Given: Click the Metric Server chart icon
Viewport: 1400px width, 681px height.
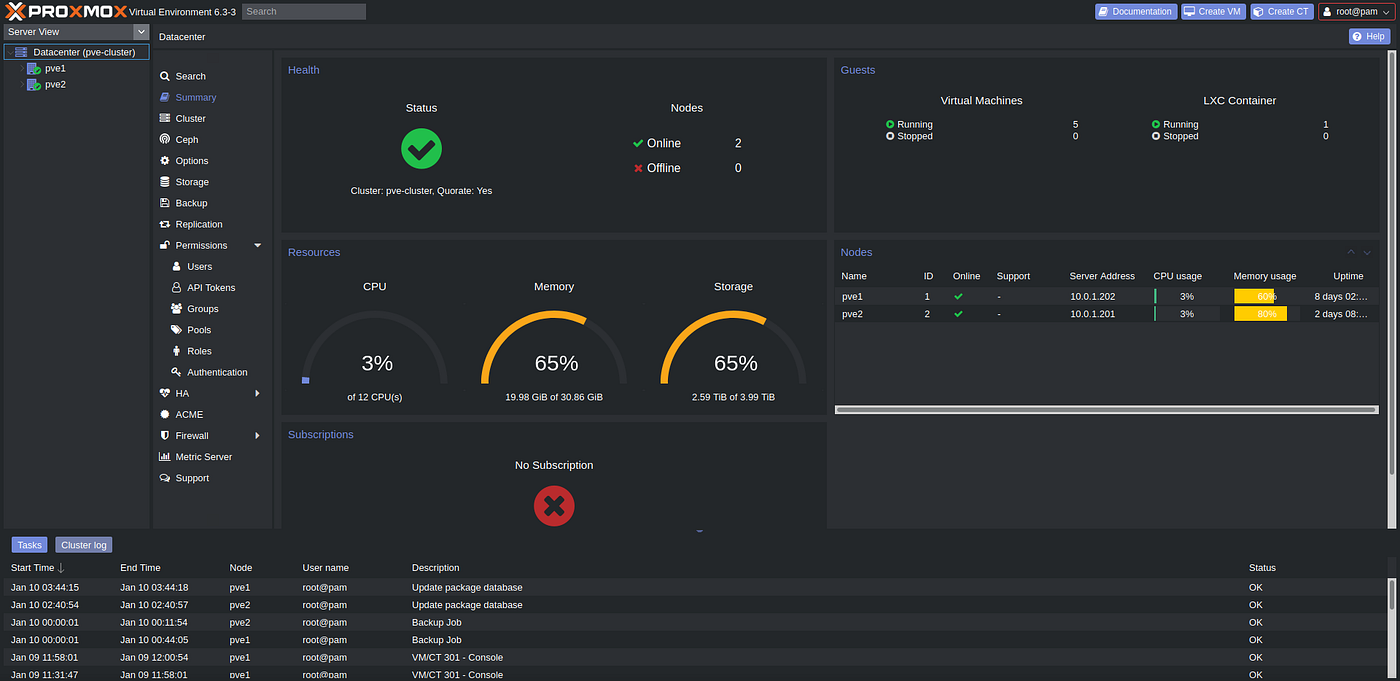Looking at the screenshot, I should tap(165, 456).
